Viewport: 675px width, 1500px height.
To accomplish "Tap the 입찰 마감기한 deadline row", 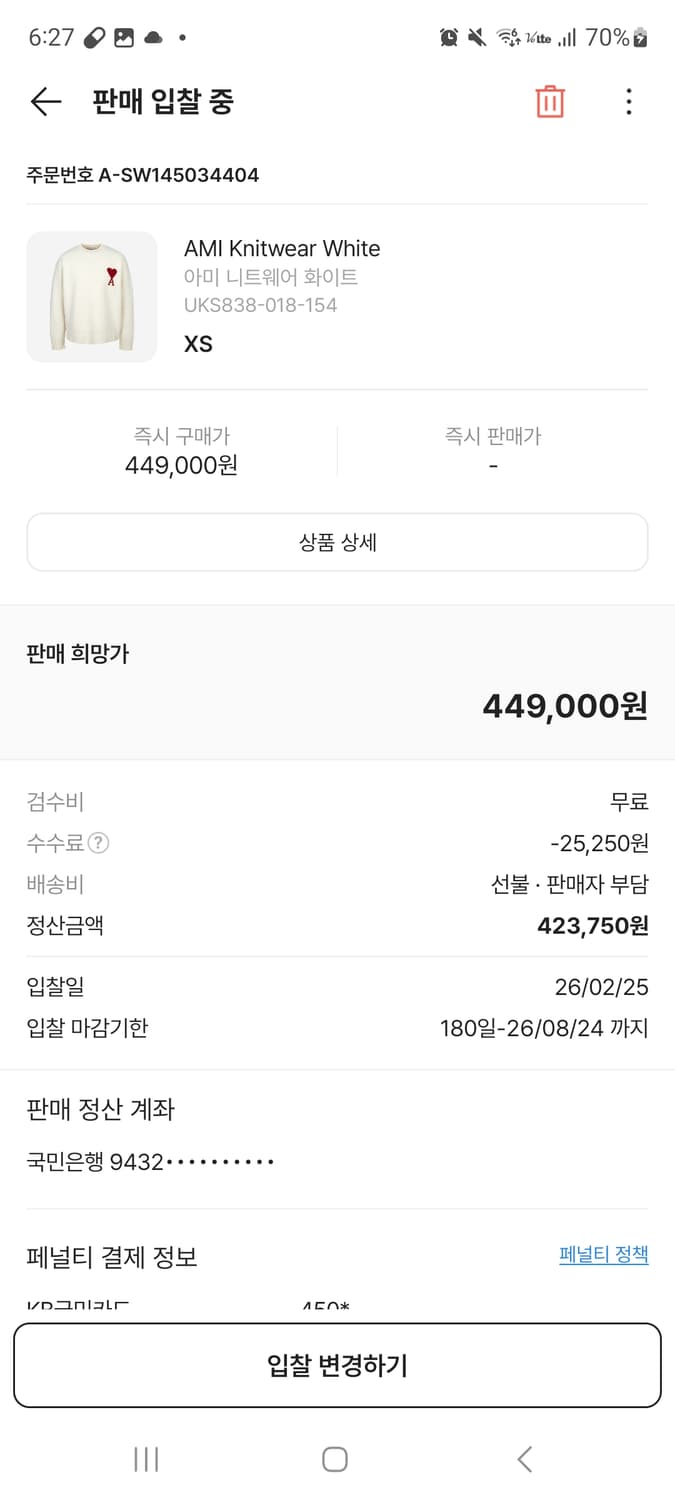I will 337,1029.
